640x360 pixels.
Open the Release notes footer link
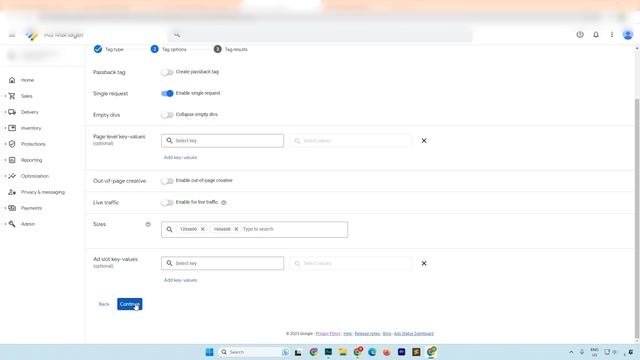tap(367, 333)
